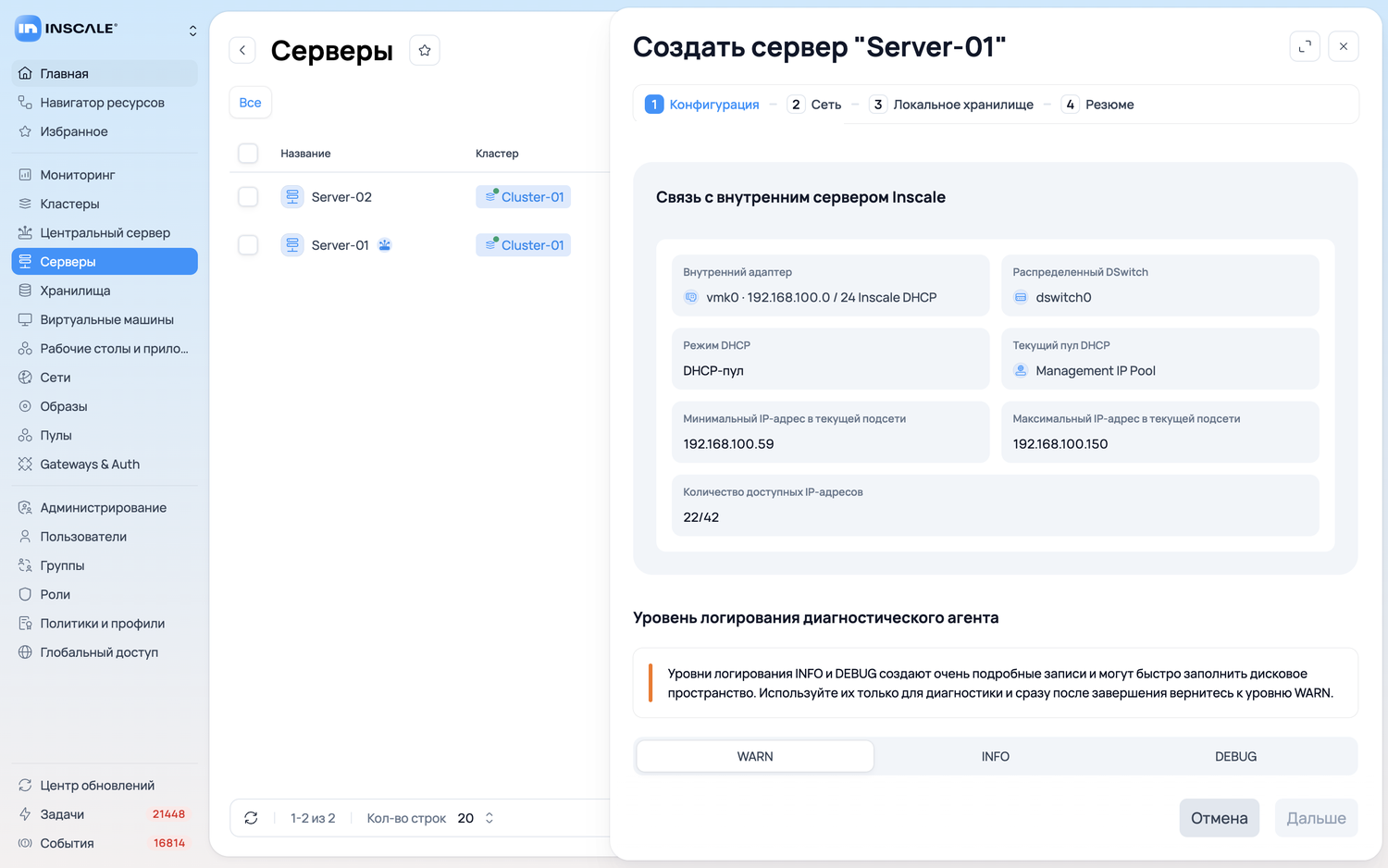Click the Виртуальные машины sidebar icon

pyautogui.click(x=25, y=319)
